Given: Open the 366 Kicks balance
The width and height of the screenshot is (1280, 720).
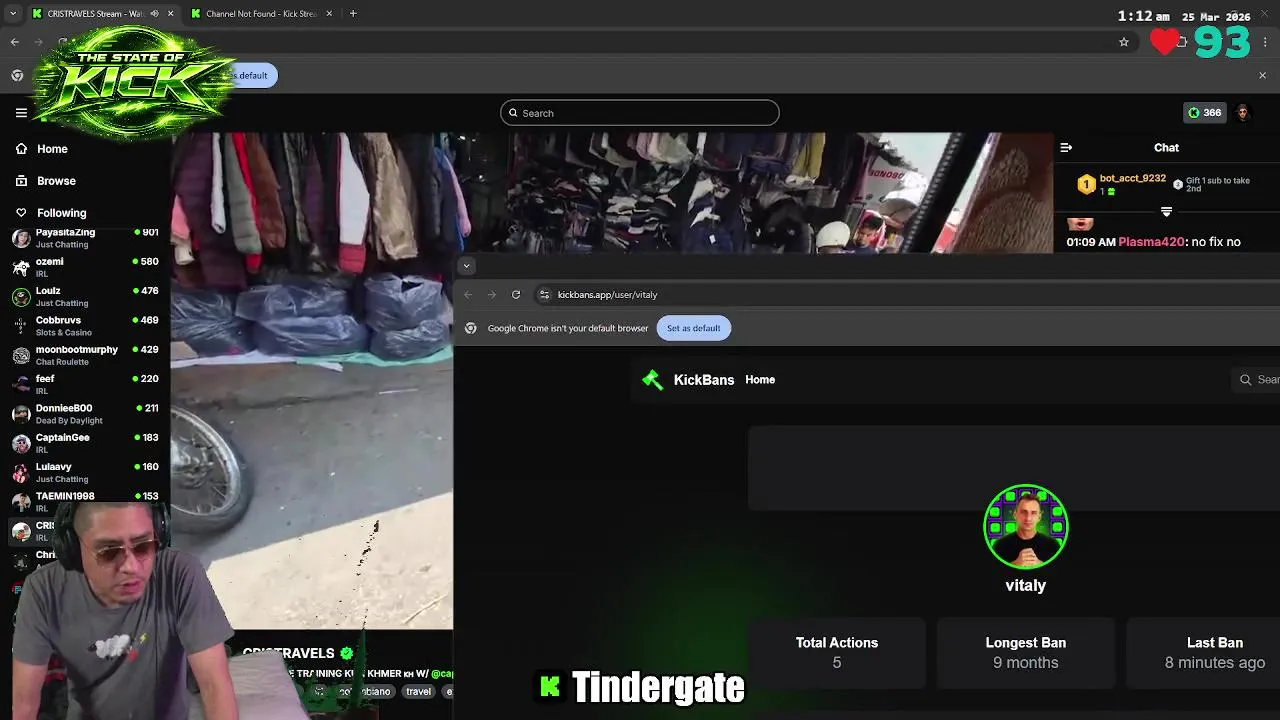Looking at the screenshot, I should [1204, 113].
